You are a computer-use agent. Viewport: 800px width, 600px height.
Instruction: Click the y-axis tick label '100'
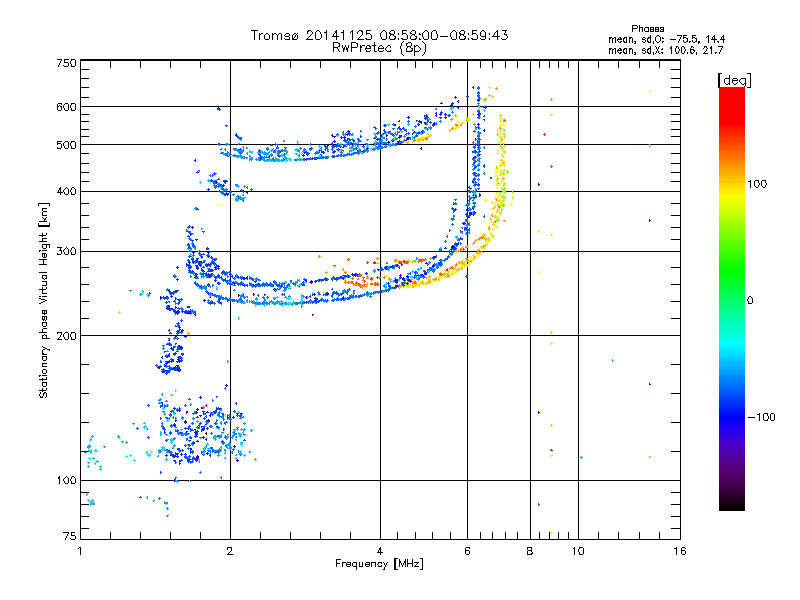pos(66,481)
